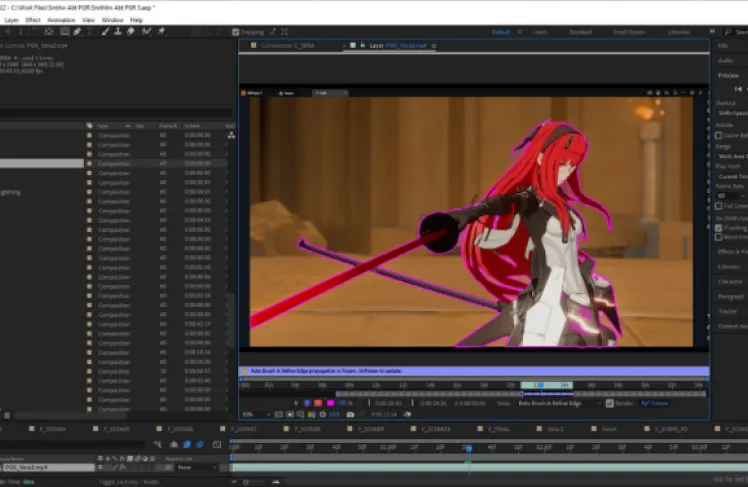The height and width of the screenshot is (487, 748).
Task: Toggle Cache Before Playback checkbox
Action: click(x=718, y=135)
